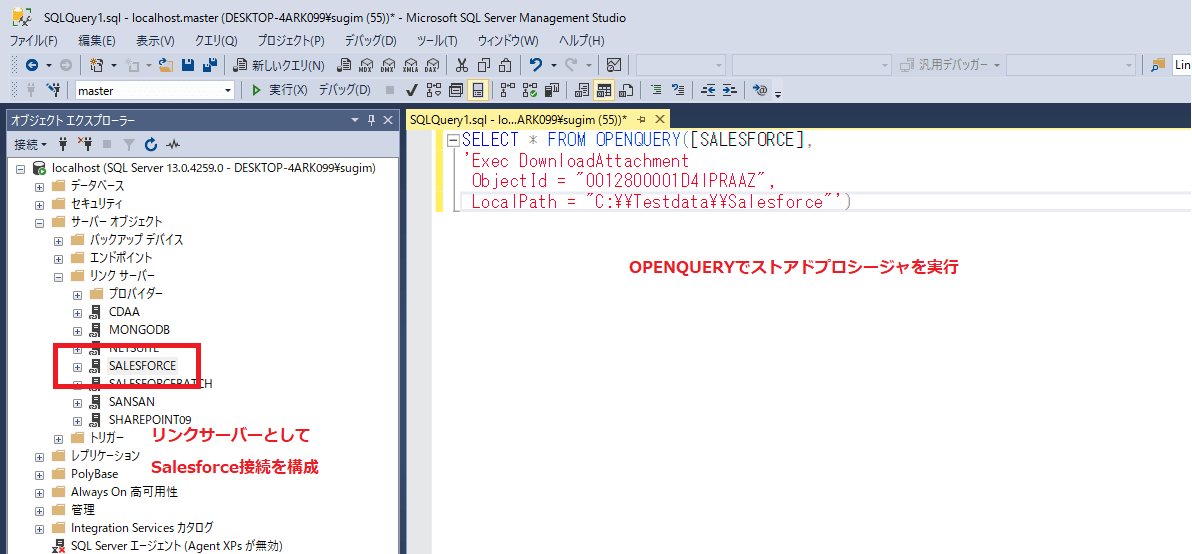This screenshot has width=1192, height=554.
Task: Click the cut scissors icon
Action: click(x=461, y=65)
